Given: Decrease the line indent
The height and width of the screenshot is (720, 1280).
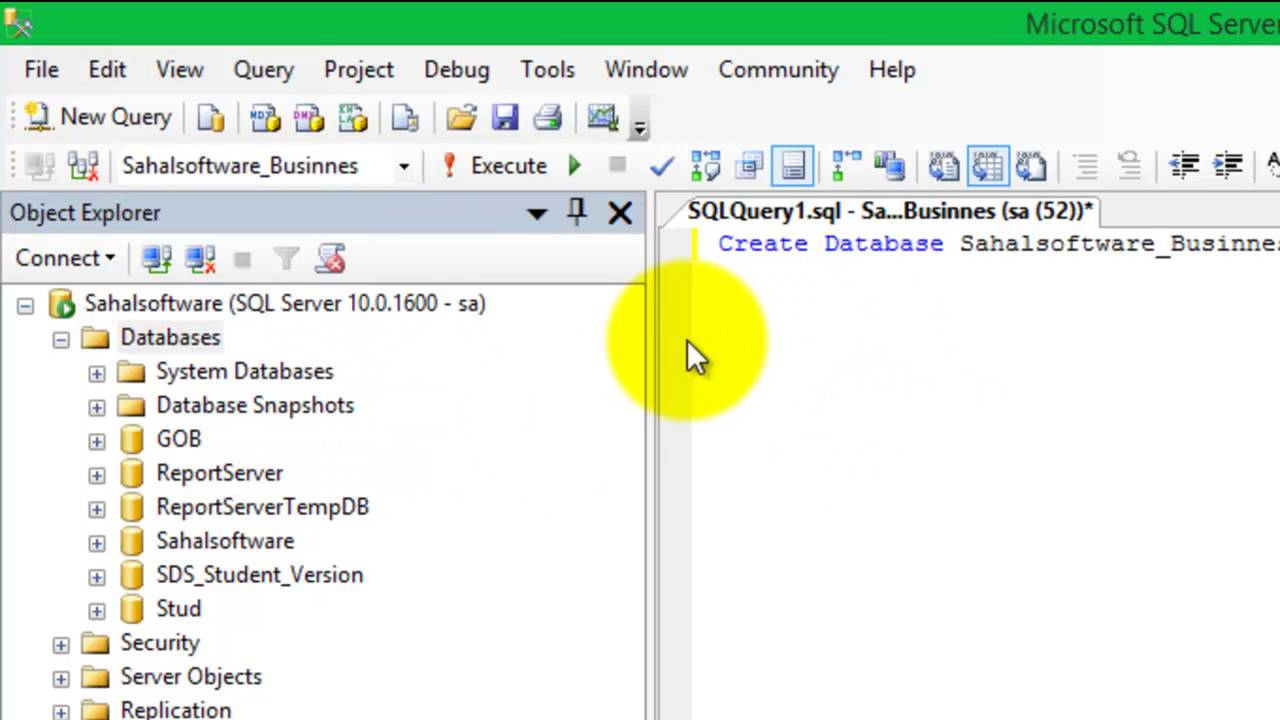Looking at the screenshot, I should tap(1184, 165).
